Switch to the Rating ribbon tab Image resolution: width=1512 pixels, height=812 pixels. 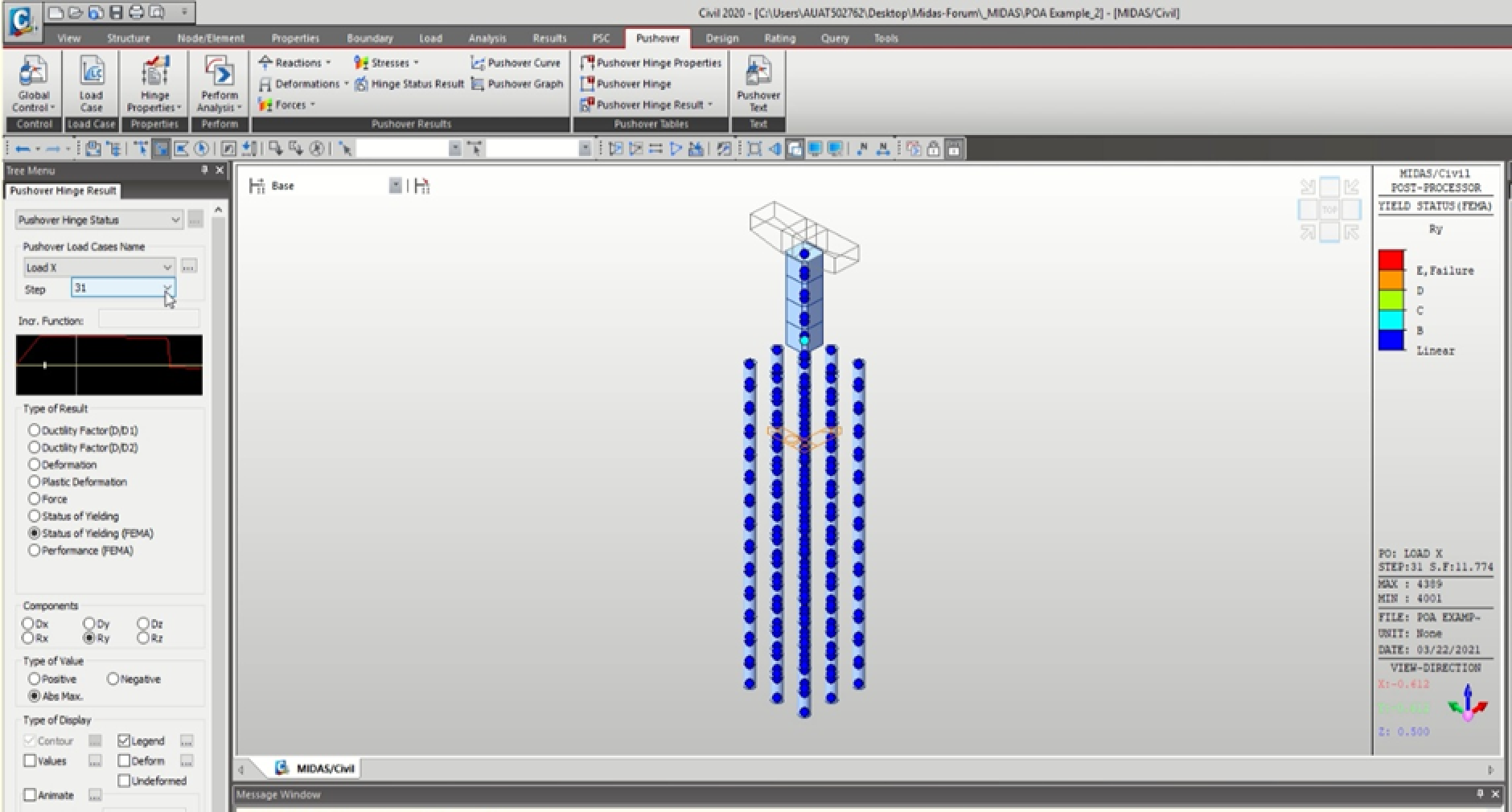[779, 38]
